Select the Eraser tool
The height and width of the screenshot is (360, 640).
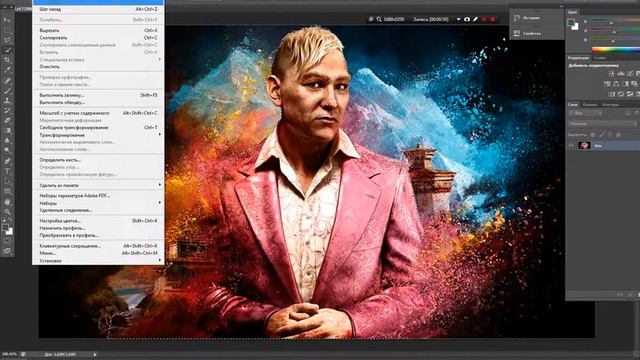pos(7,120)
